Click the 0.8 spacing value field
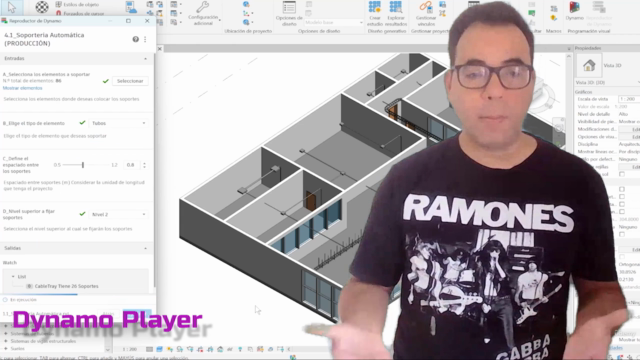The height and width of the screenshot is (360, 640). [x=131, y=165]
